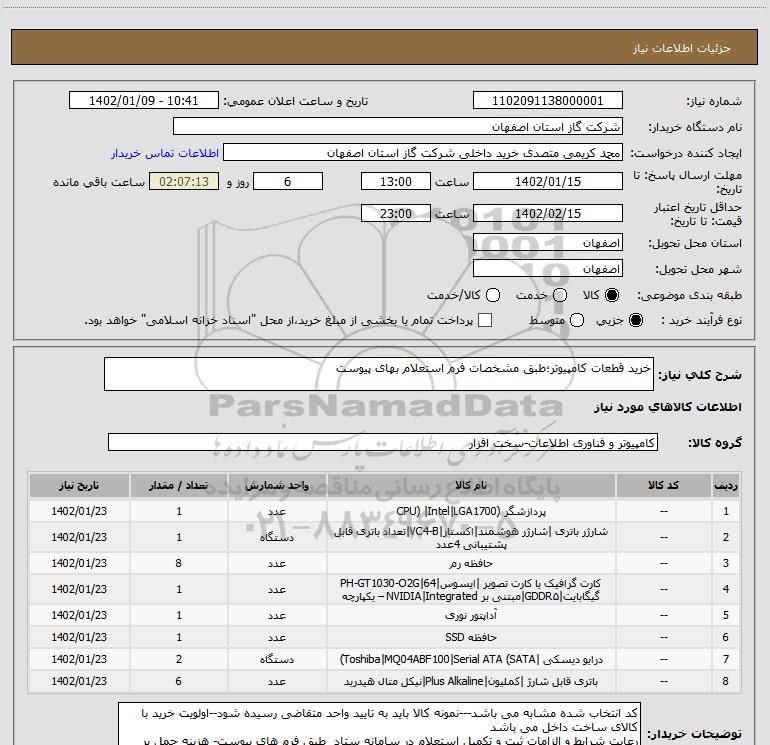Click the تعداد / مقدار column header
This screenshot has width=770, height=745.
pyautogui.click(x=179, y=485)
